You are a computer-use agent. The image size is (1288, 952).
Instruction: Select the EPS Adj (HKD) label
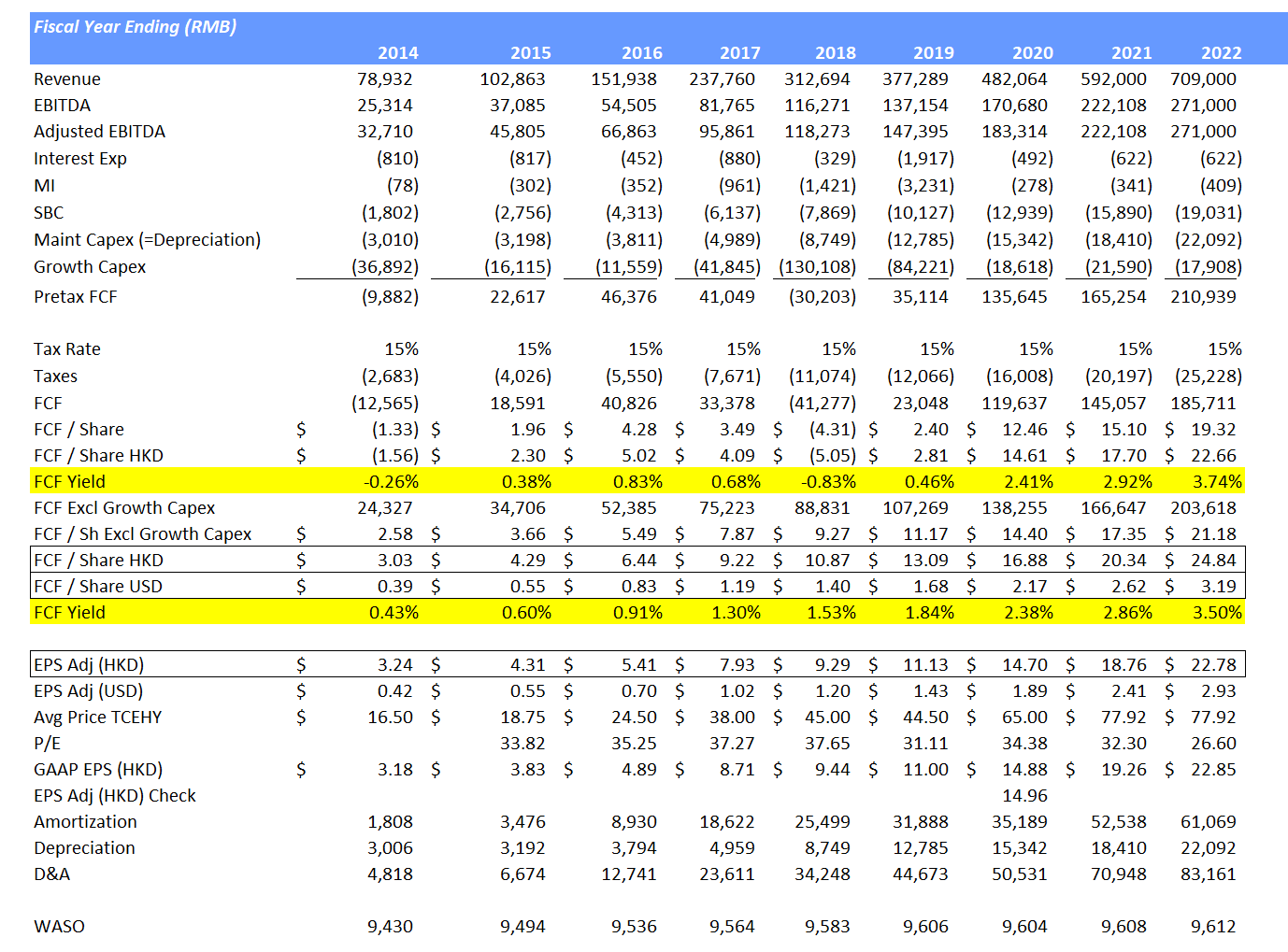[89, 665]
